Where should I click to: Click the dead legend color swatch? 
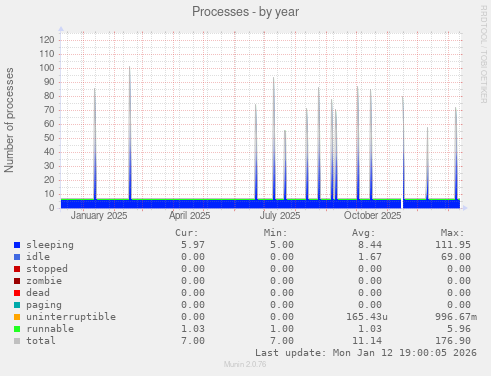pos(17,293)
